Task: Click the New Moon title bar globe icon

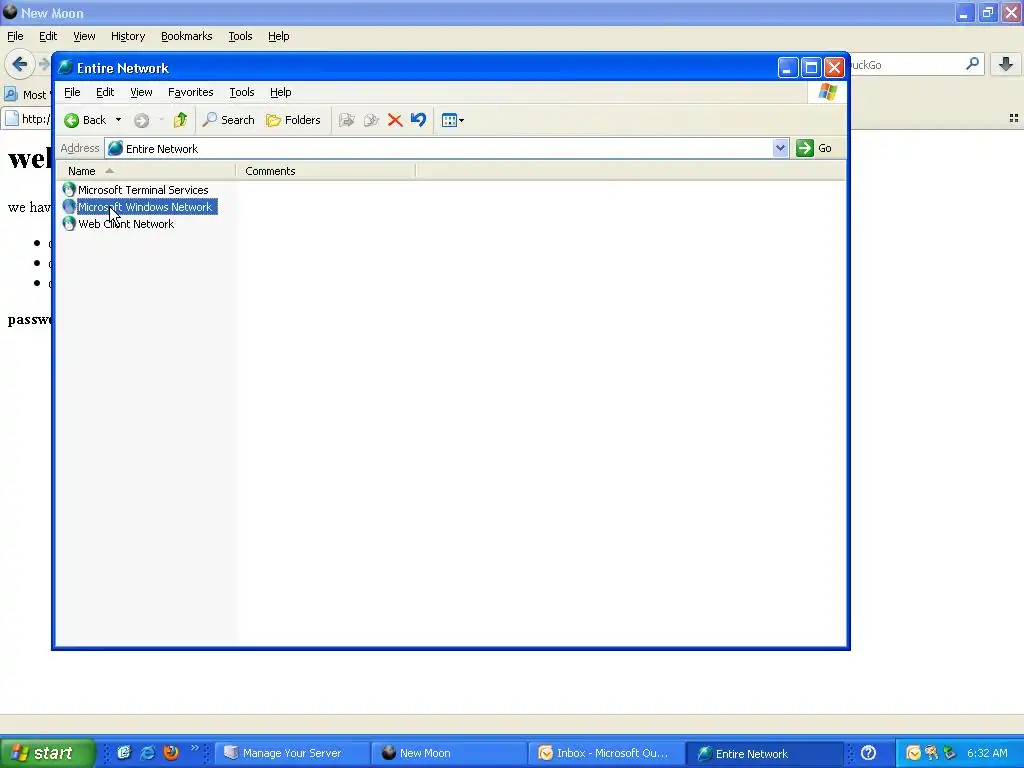Action: [x=10, y=12]
